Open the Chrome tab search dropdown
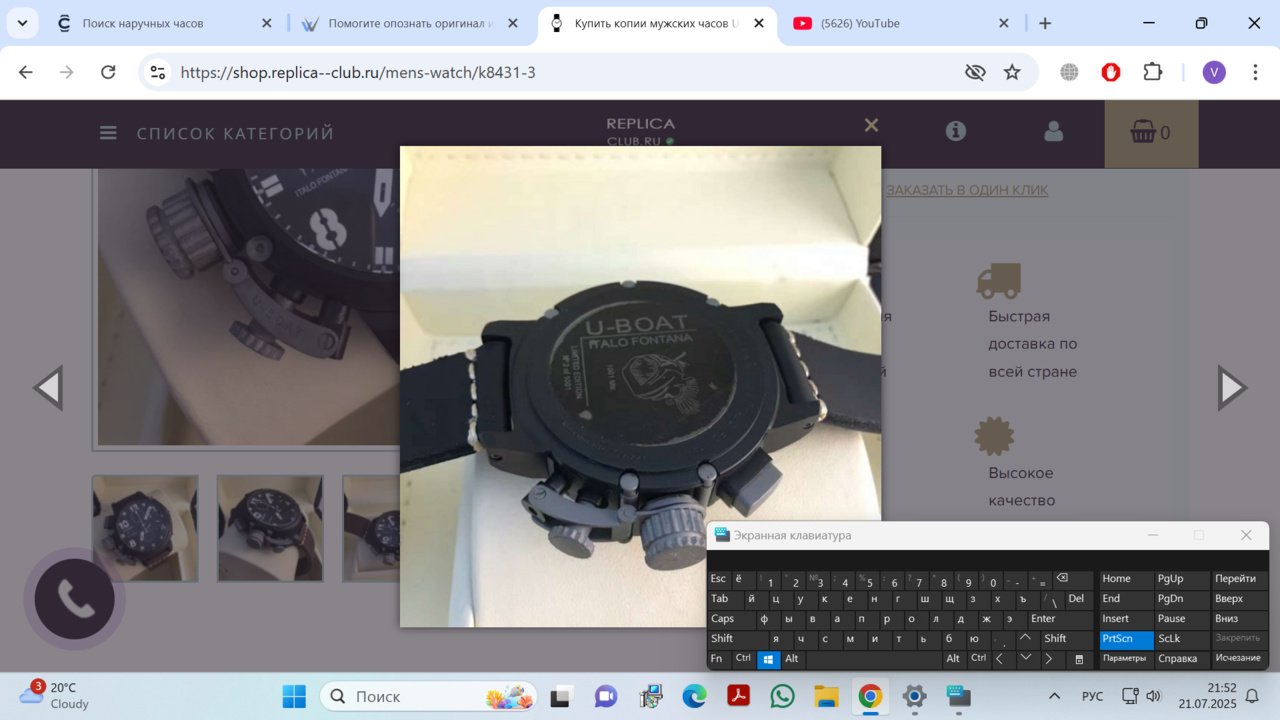The width and height of the screenshot is (1280, 720). [22, 23]
